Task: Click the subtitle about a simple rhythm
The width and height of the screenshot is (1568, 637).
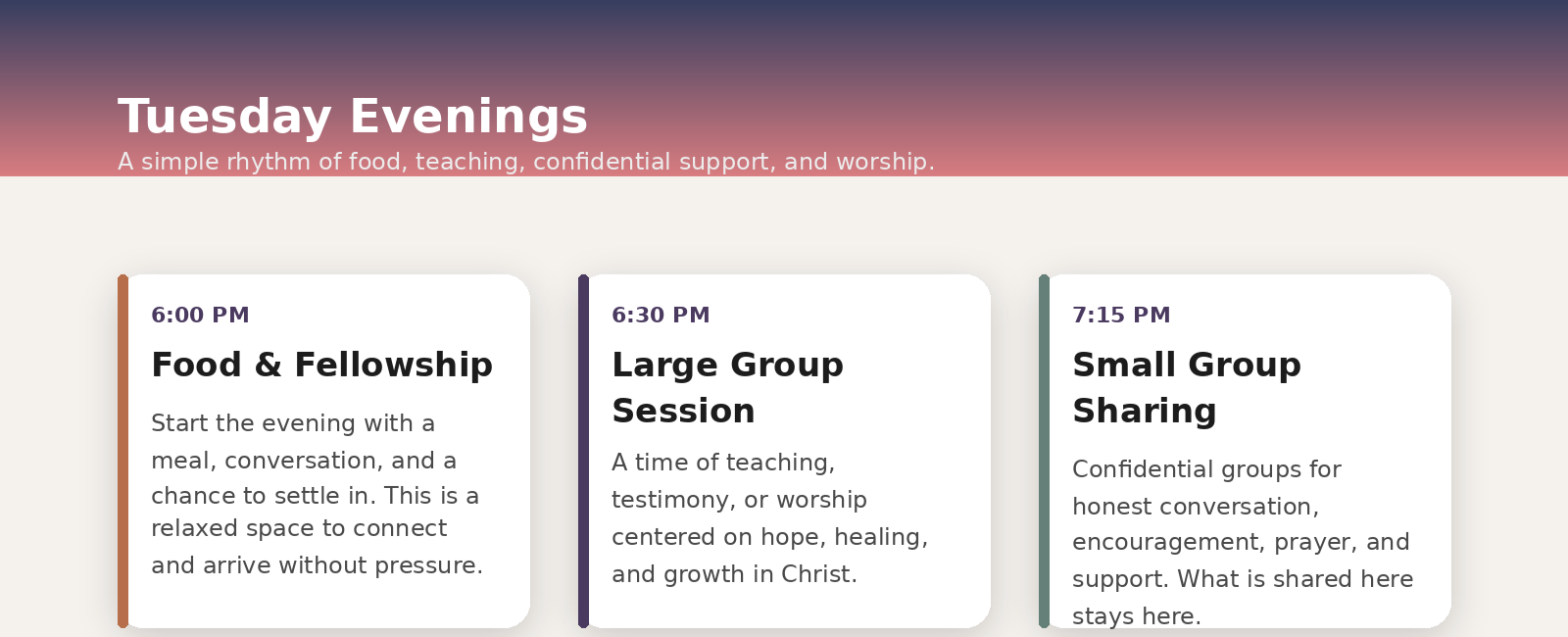Action: pos(525,162)
